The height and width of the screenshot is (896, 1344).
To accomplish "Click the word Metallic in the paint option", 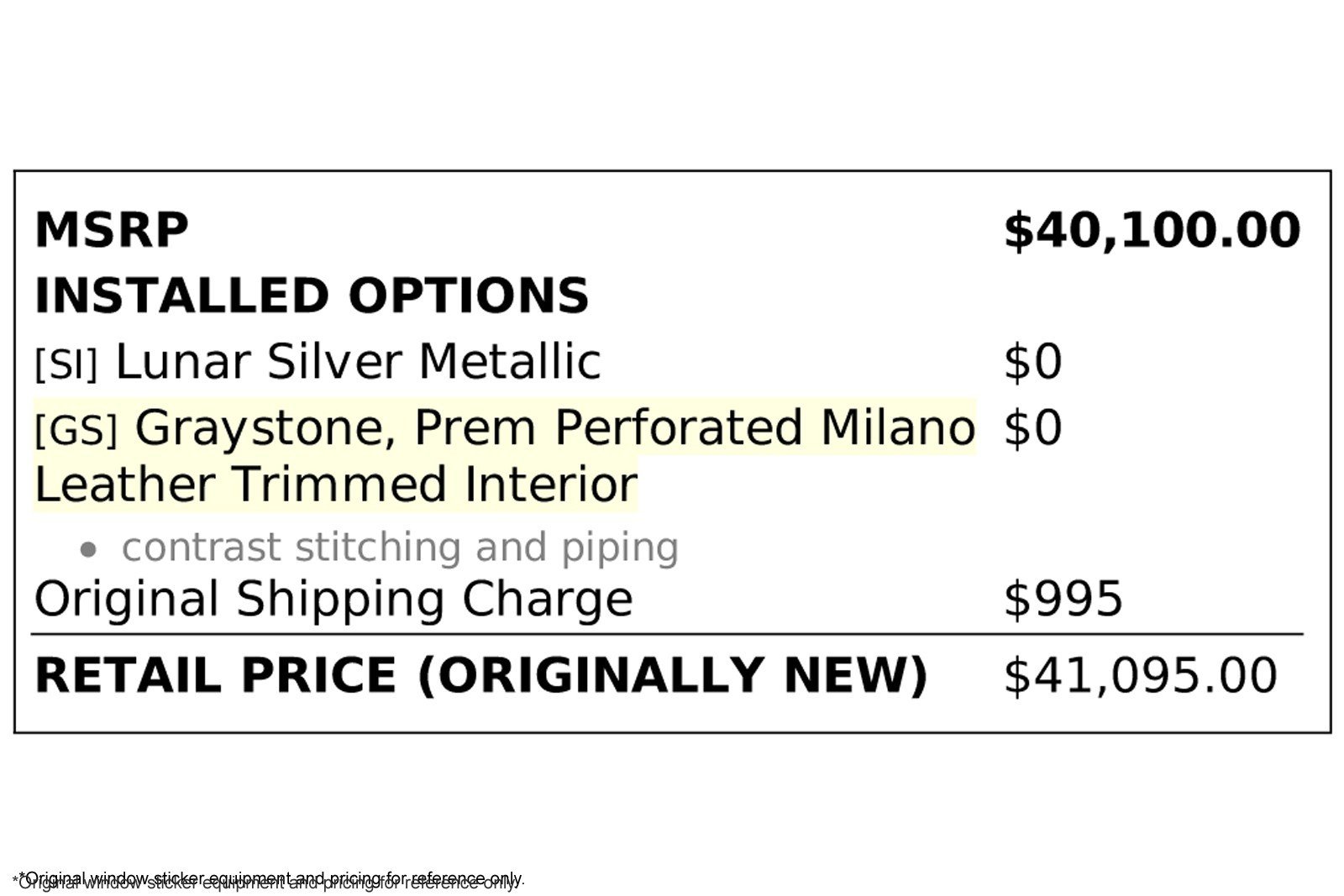I will [x=509, y=362].
